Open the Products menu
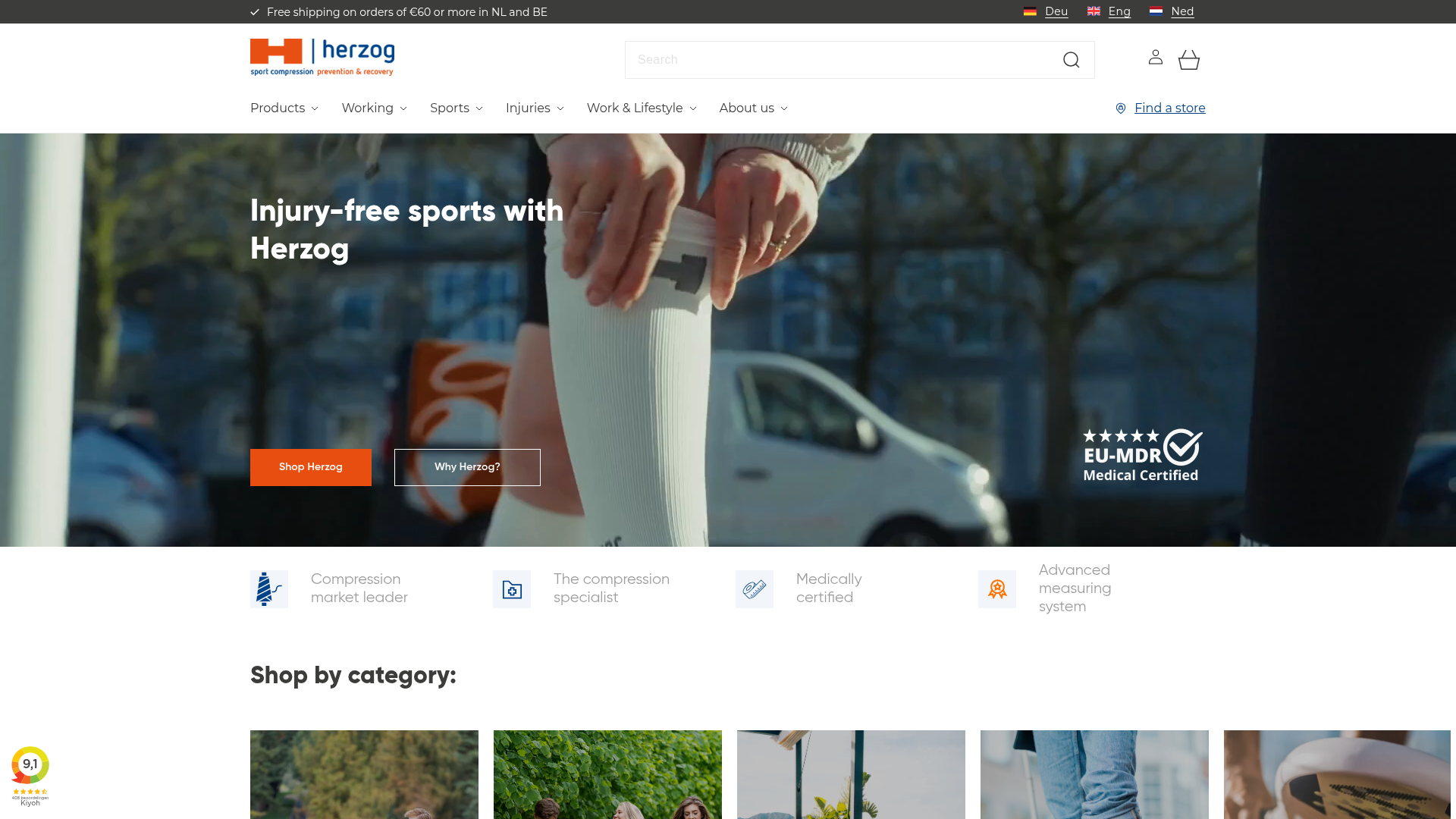This screenshot has height=819, width=1456. [x=278, y=108]
